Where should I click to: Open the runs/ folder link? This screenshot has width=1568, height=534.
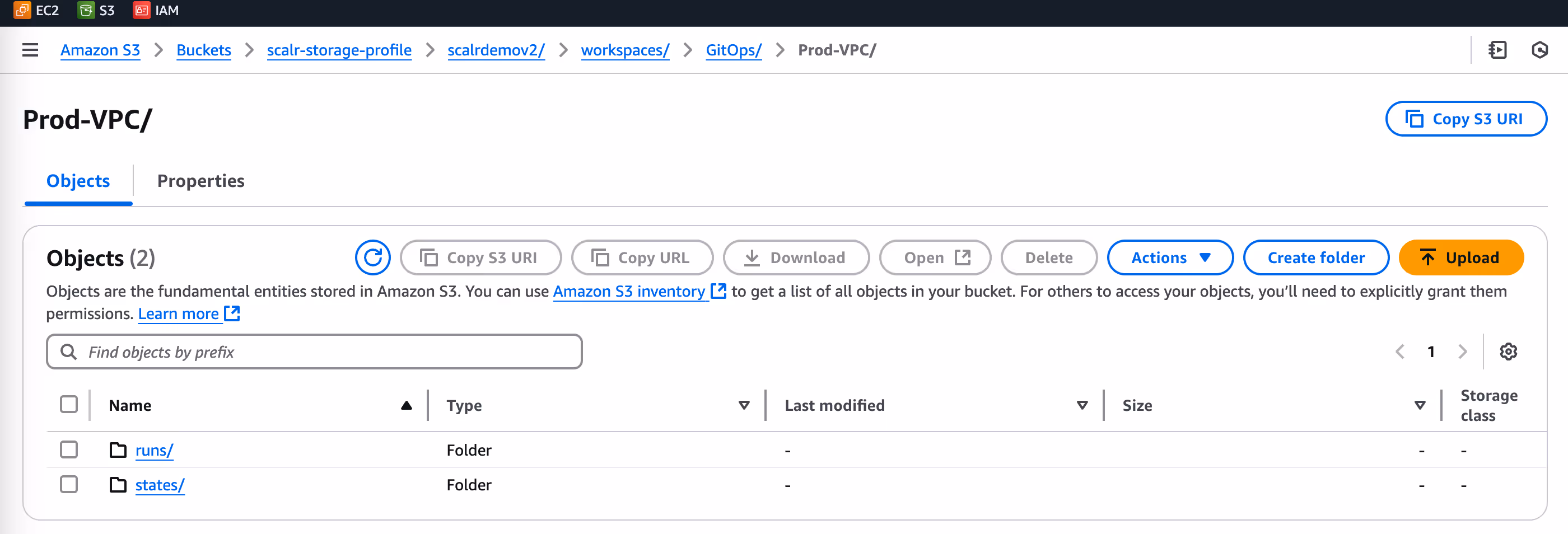click(x=154, y=450)
